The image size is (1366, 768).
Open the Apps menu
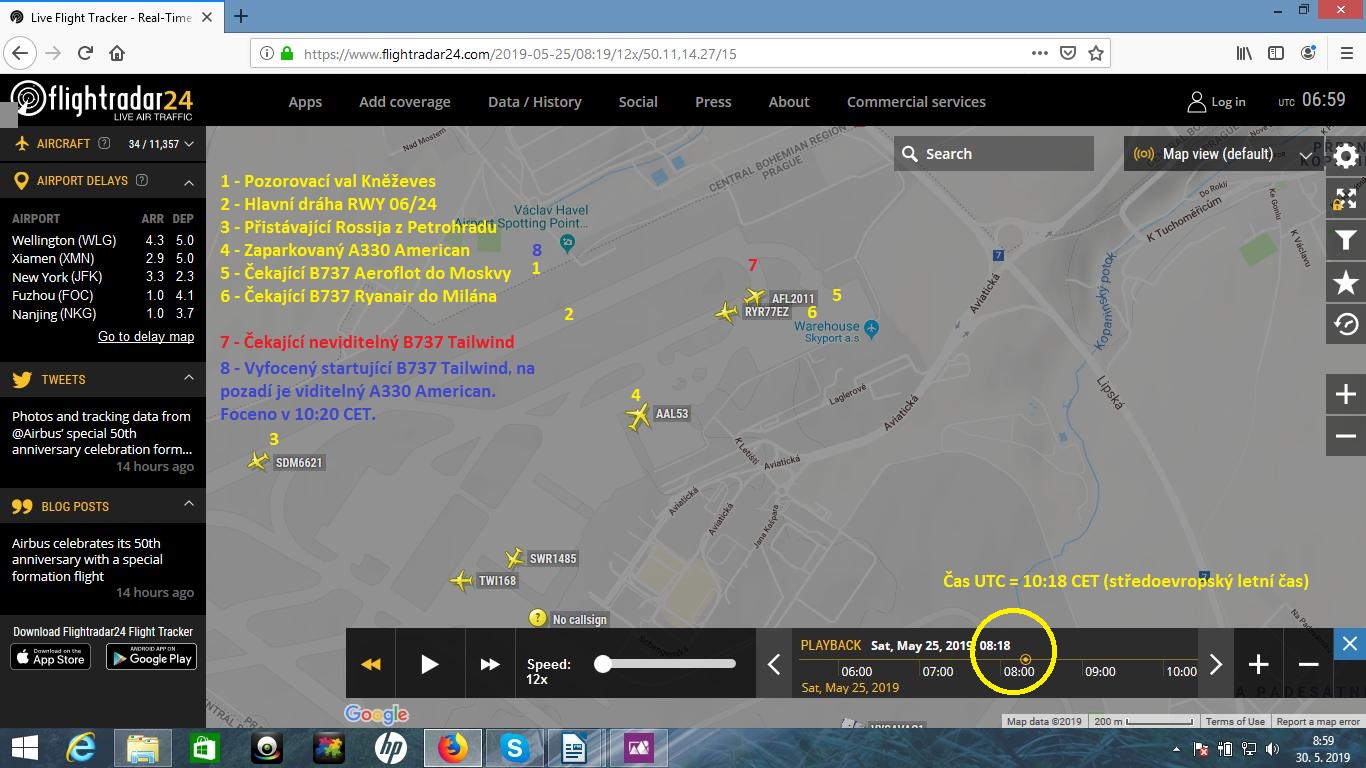click(x=305, y=102)
